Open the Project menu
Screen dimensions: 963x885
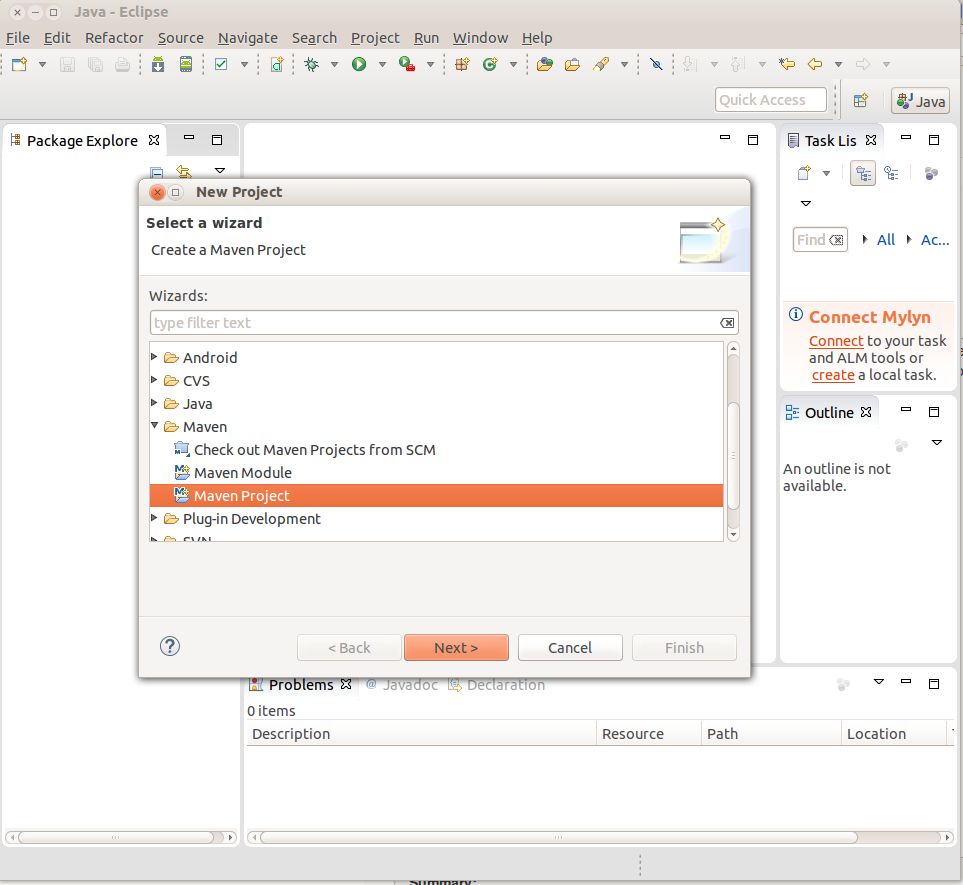coord(375,37)
